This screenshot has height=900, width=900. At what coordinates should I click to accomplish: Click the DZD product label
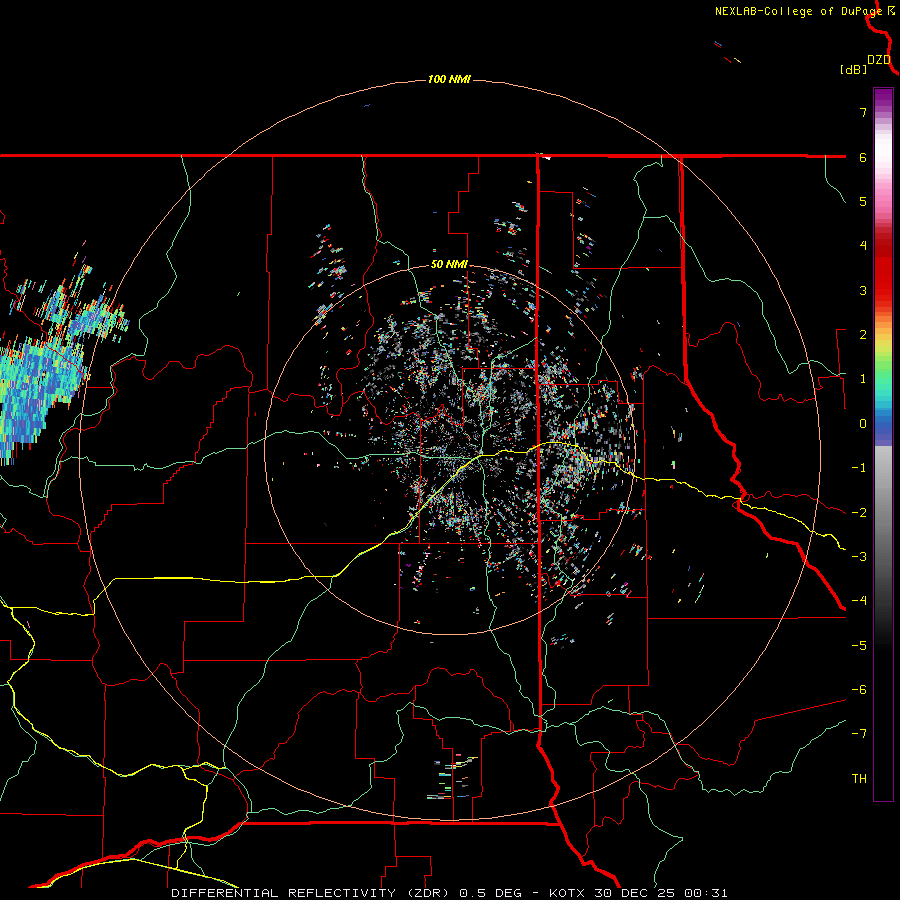point(879,60)
